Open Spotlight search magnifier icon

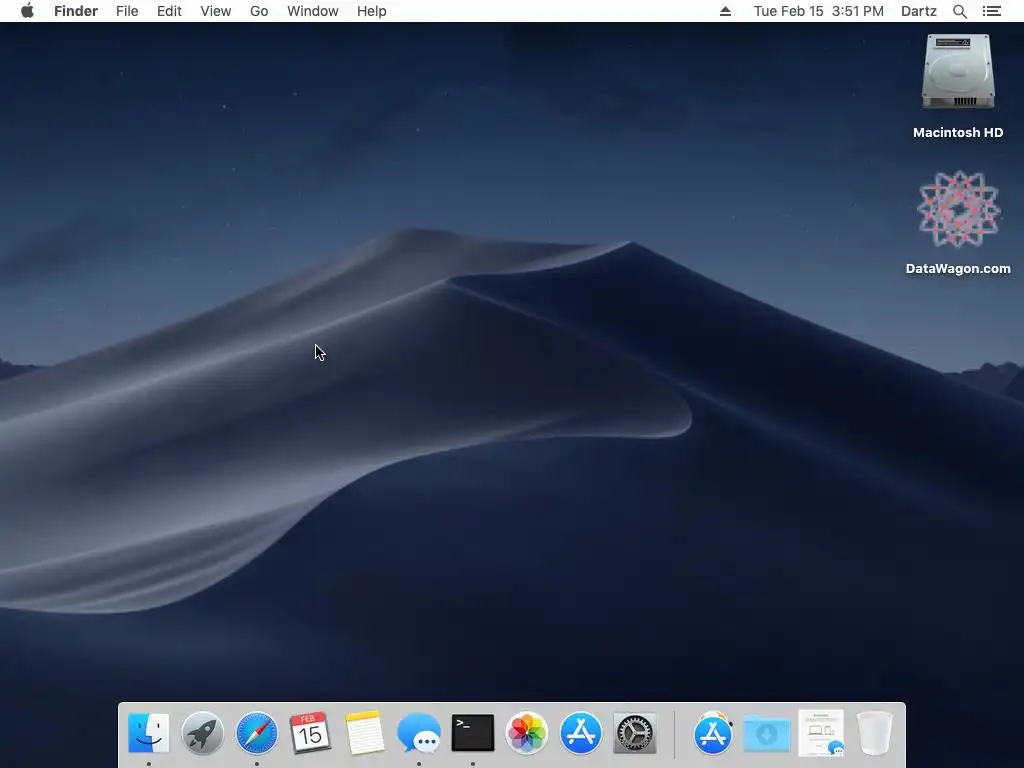(x=959, y=11)
